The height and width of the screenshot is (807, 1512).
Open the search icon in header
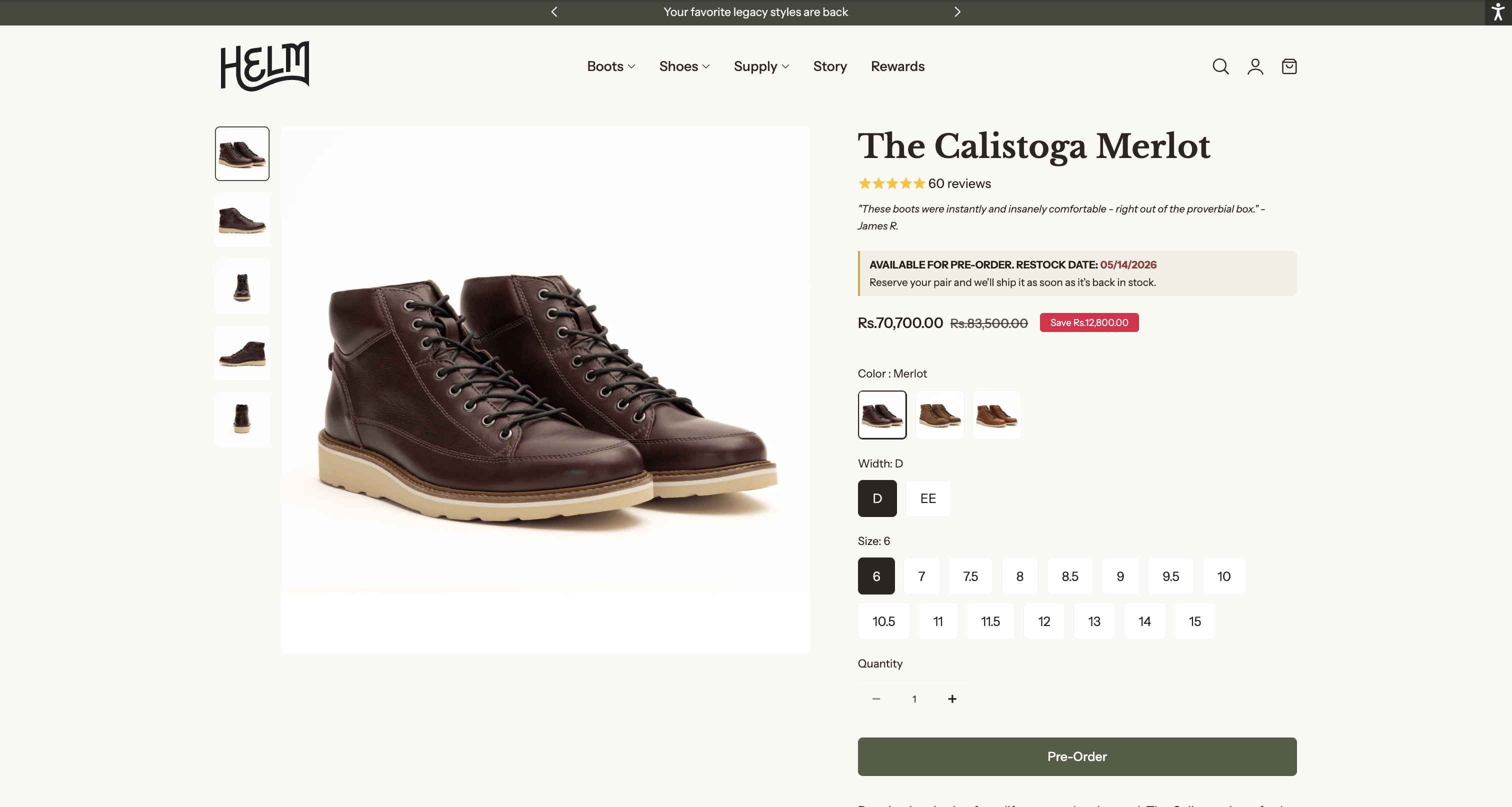(x=1220, y=66)
